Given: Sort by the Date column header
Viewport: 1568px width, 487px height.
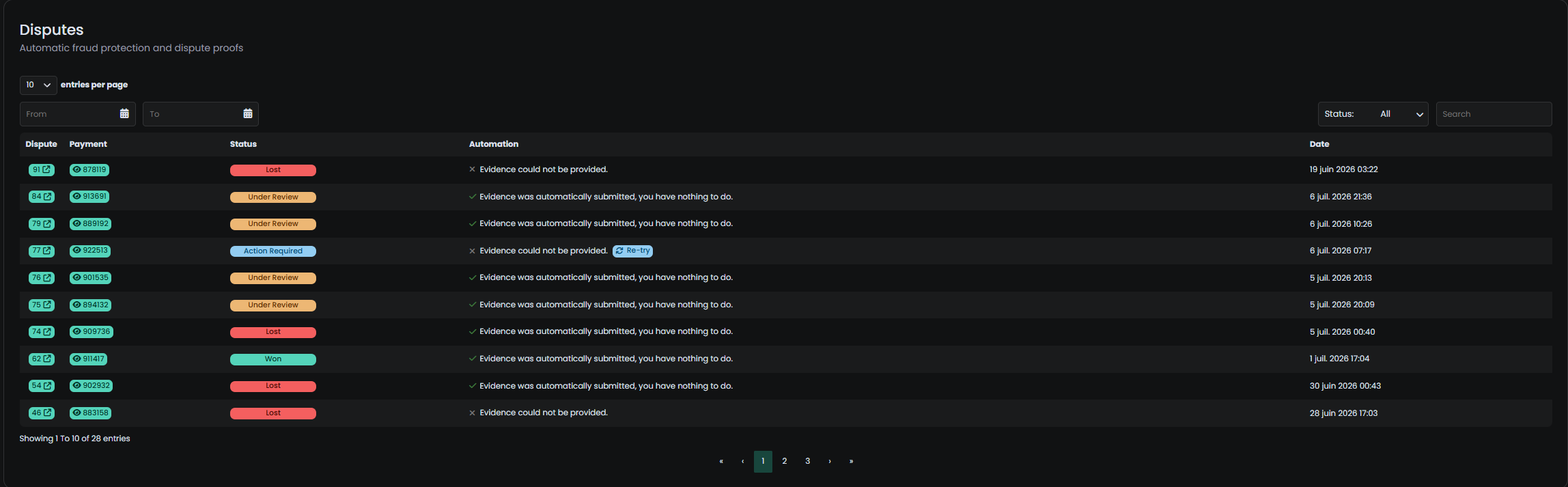Looking at the screenshot, I should [1319, 144].
